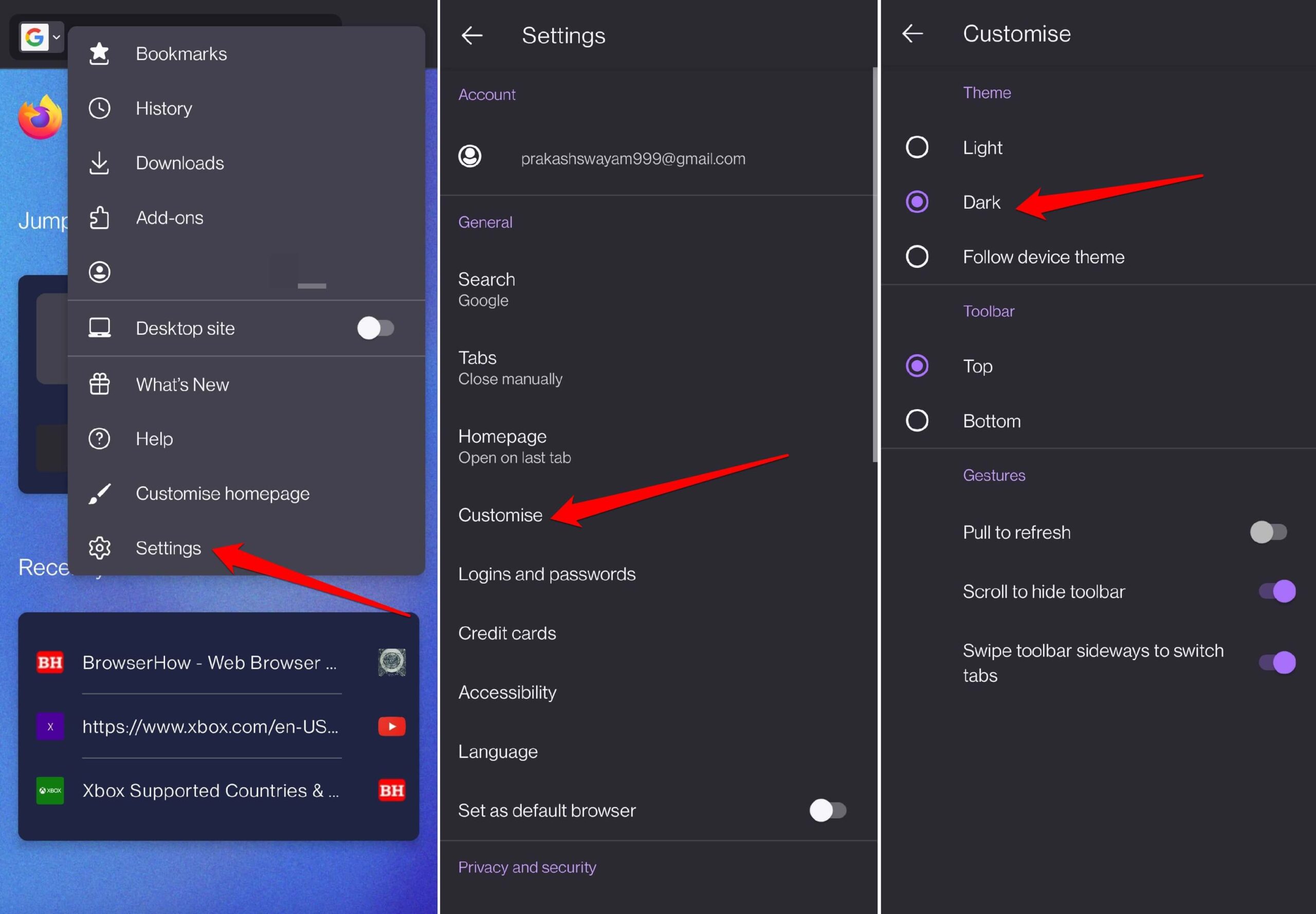Screen dimensions: 1316x914
Task: Open the Customise settings entry
Action: pos(500,514)
